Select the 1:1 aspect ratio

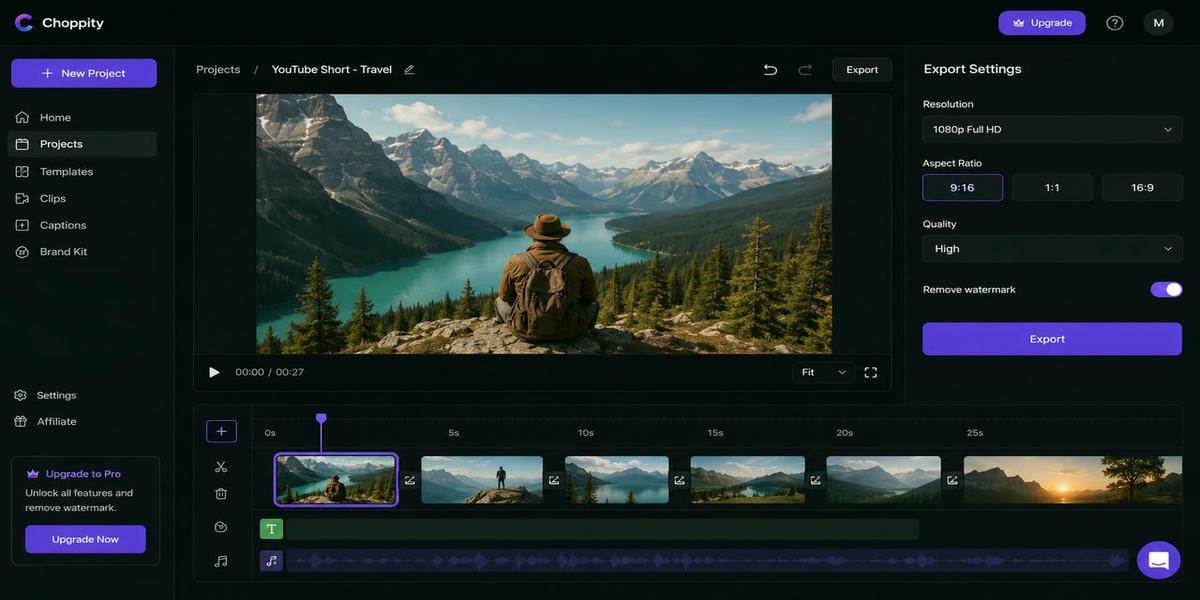(x=1052, y=187)
